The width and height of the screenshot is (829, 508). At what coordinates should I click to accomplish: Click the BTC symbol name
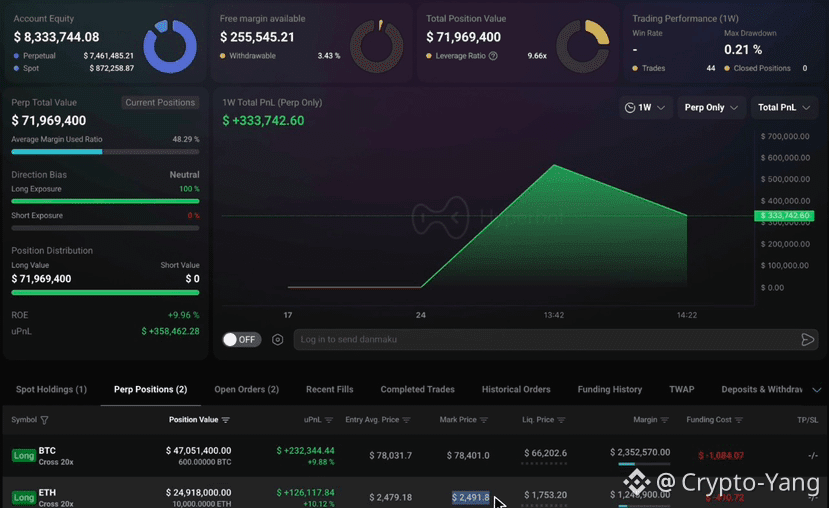[x=47, y=450]
